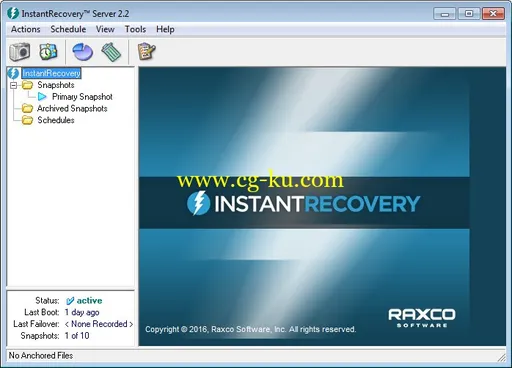Click the blue pie chart toolbar icon
Screen dimensions: 512x368
[82, 52]
